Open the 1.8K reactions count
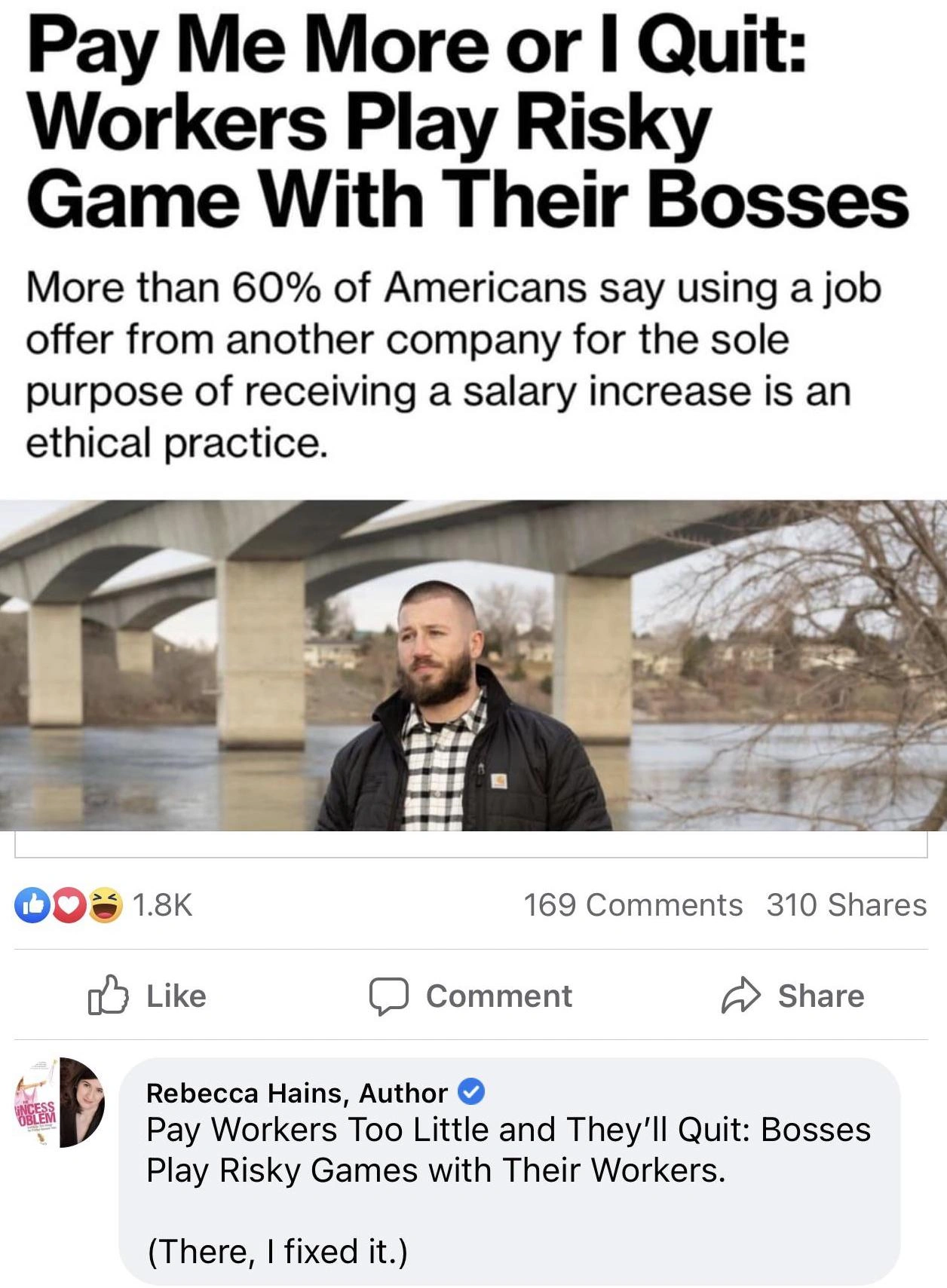This screenshot has width=947, height=1288. (x=162, y=905)
